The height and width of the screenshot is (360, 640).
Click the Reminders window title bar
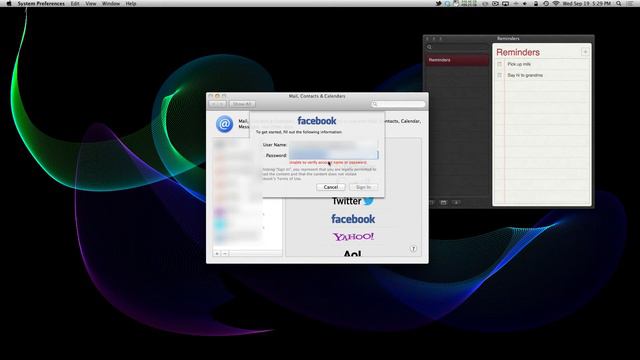[x=508, y=38]
